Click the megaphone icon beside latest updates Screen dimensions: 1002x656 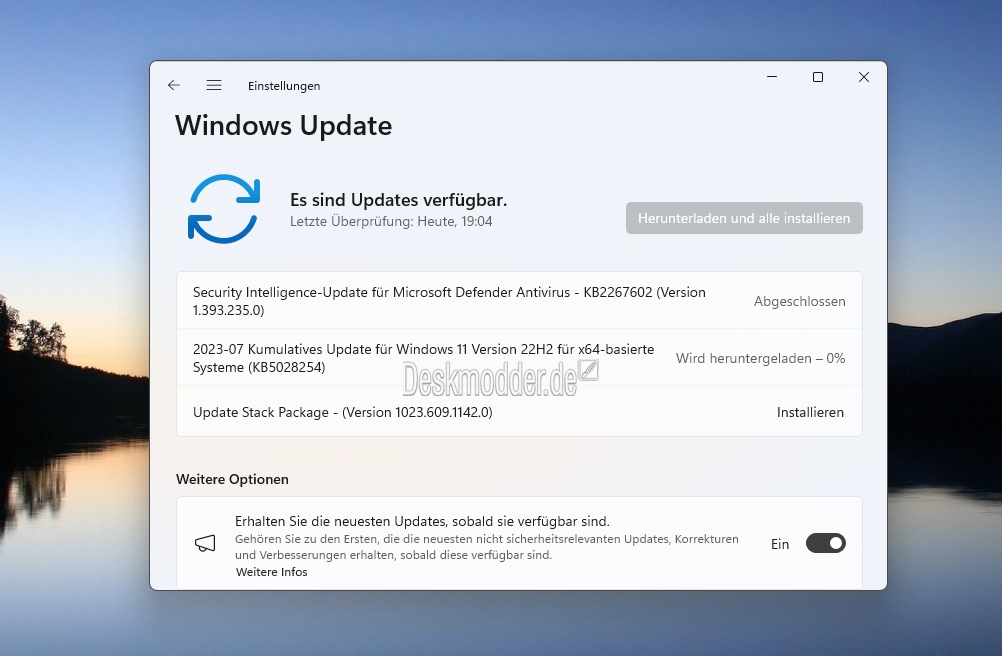205,544
